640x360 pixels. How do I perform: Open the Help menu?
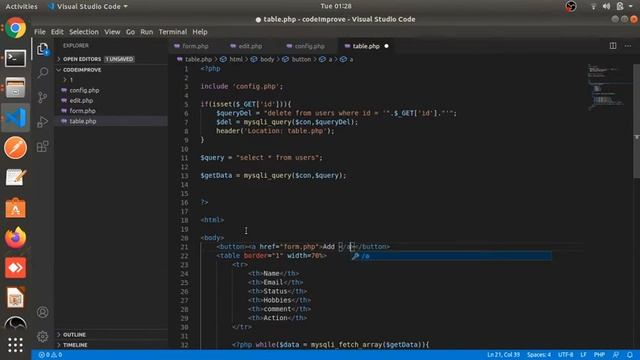200,32
